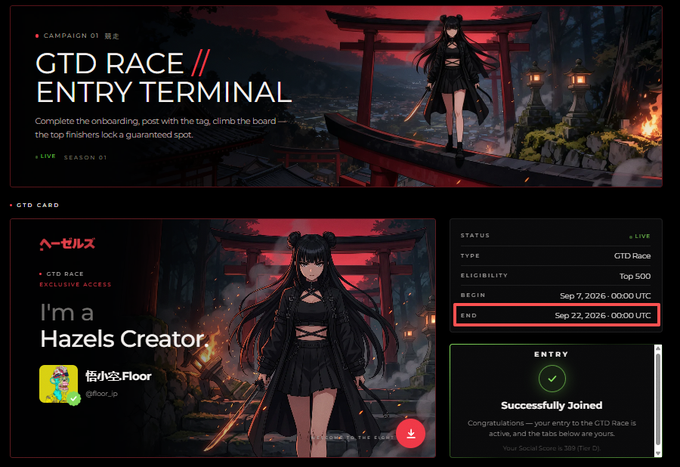Click the banner onboarding description text
The image size is (680, 467).
pyautogui.click(x=161, y=128)
